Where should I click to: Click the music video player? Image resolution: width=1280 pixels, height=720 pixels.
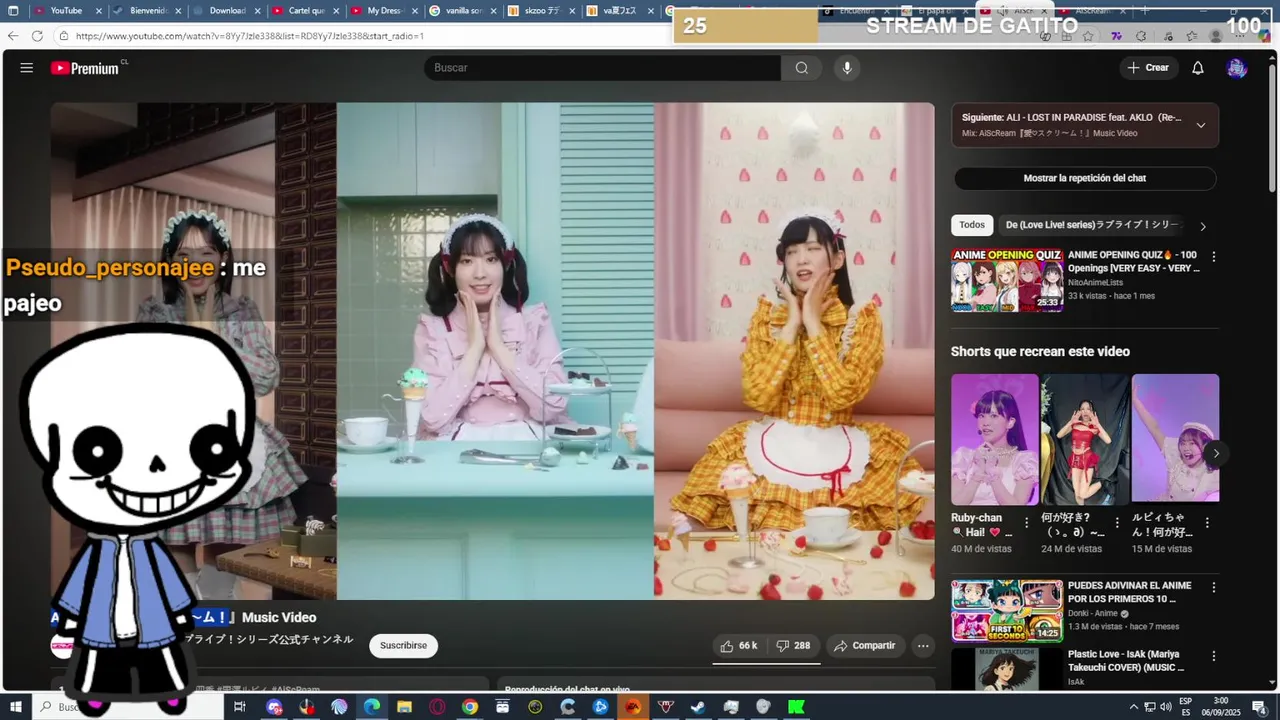point(493,351)
